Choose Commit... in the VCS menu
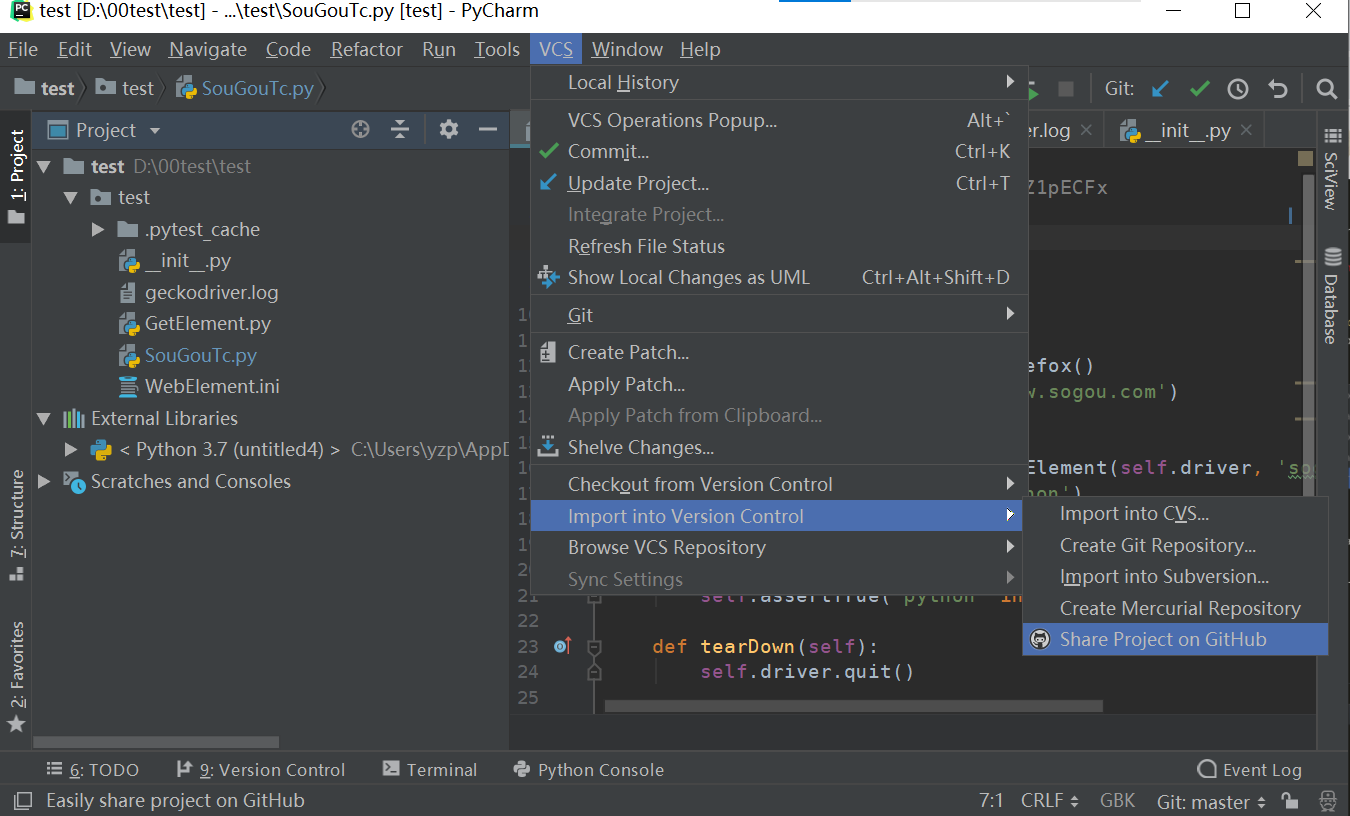 coord(779,152)
